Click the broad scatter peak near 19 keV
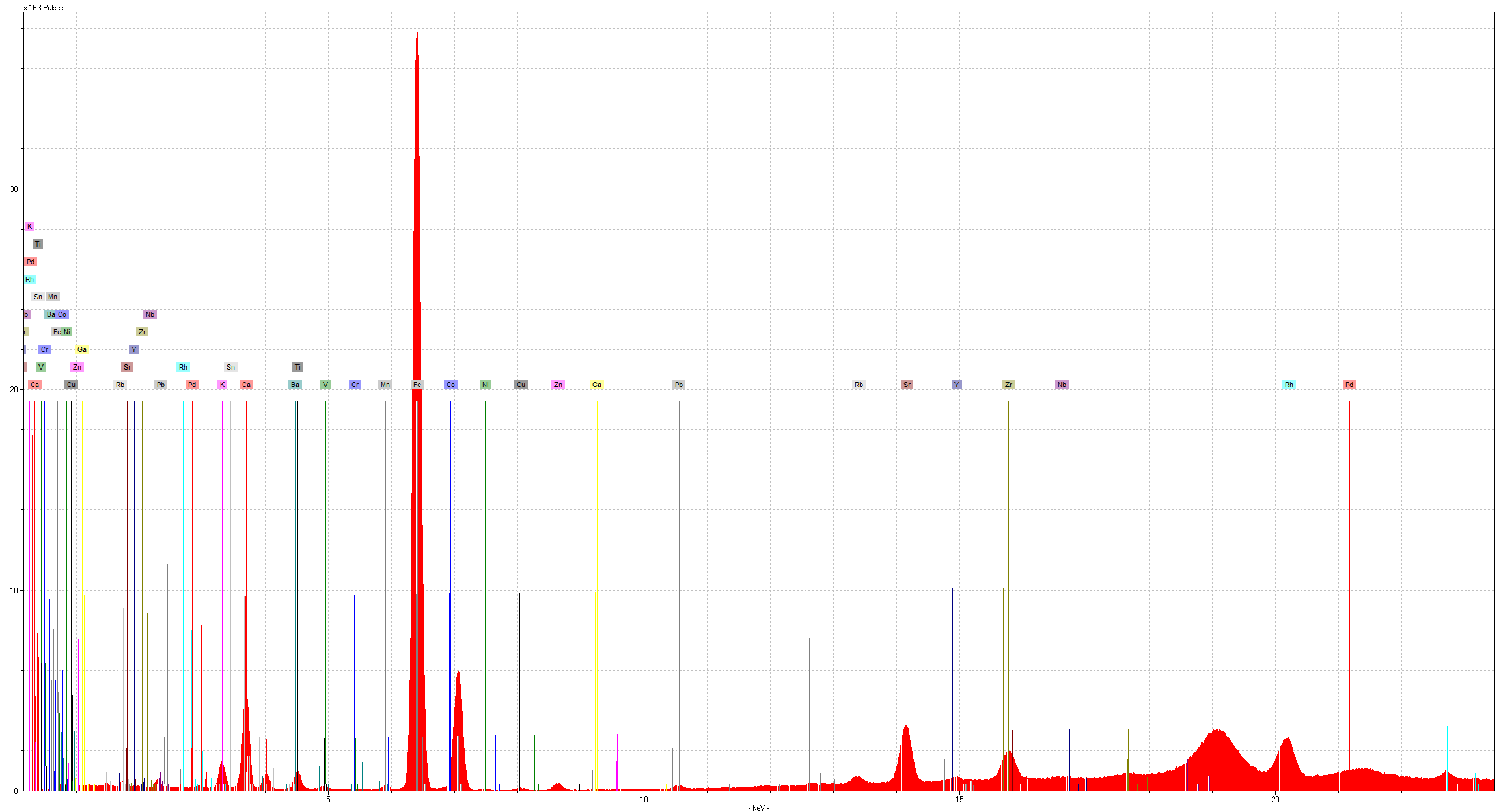Viewport: 1501px width, 812px height. coord(1217,758)
